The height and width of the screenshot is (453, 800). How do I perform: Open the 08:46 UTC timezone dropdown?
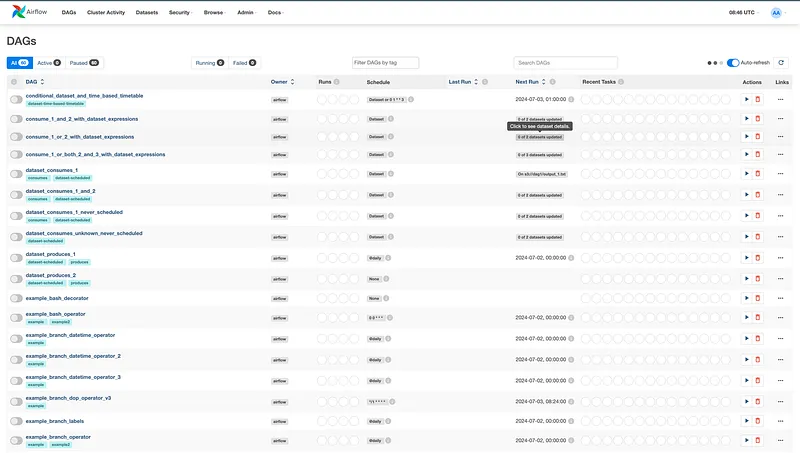pyautogui.click(x=743, y=12)
